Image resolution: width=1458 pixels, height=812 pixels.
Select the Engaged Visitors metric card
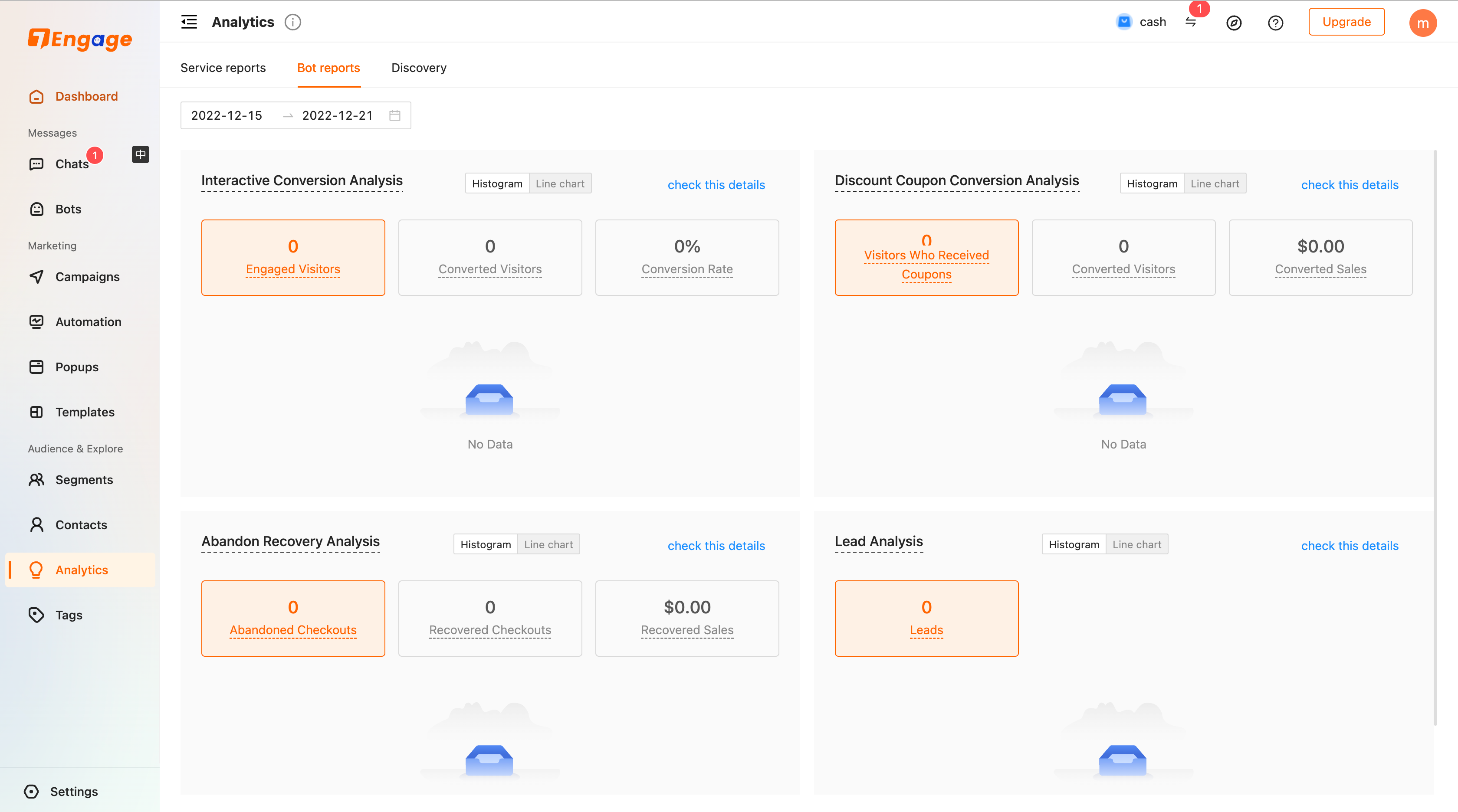(x=293, y=258)
